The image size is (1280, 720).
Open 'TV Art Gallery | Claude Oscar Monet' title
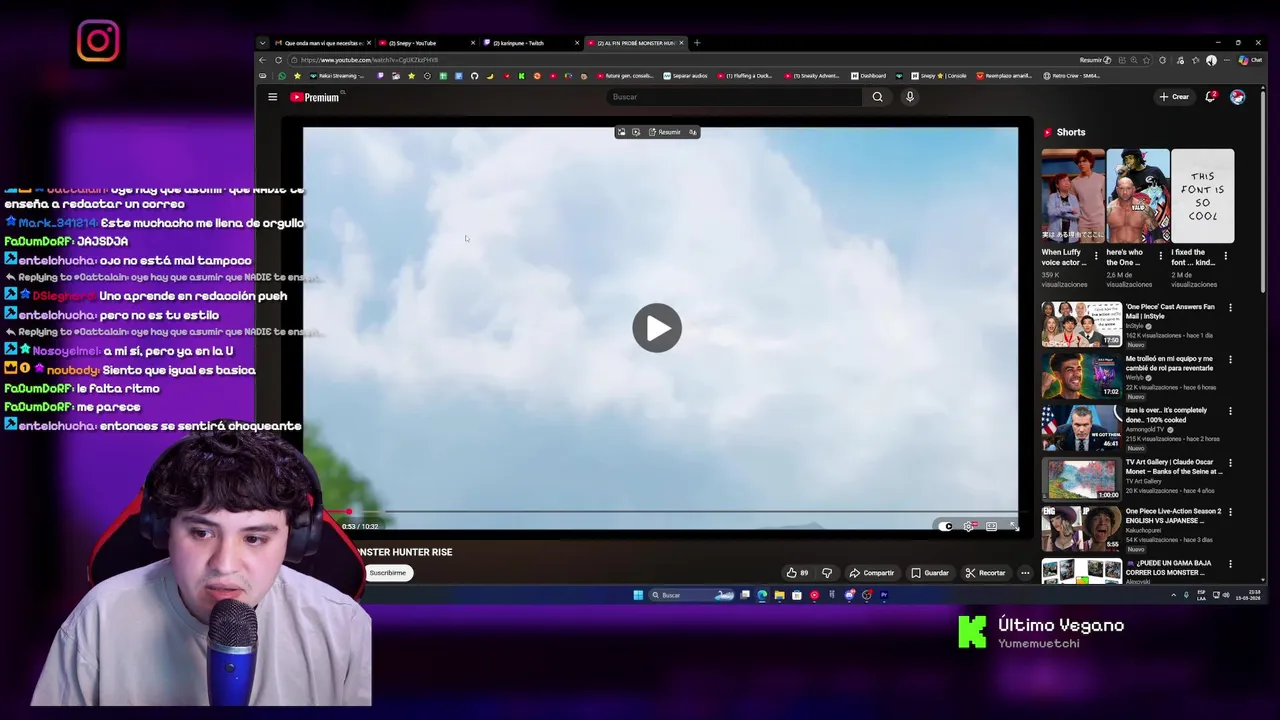point(1174,467)
